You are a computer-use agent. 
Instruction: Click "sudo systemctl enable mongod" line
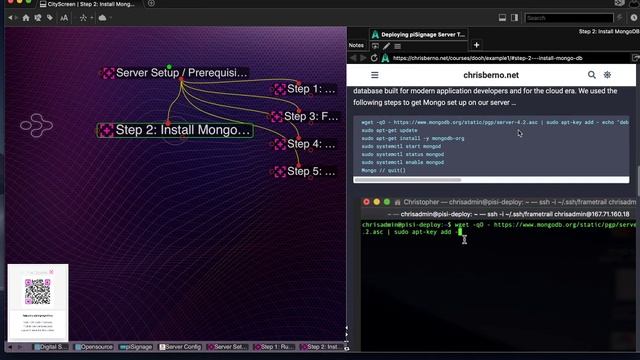click(402, 162)
